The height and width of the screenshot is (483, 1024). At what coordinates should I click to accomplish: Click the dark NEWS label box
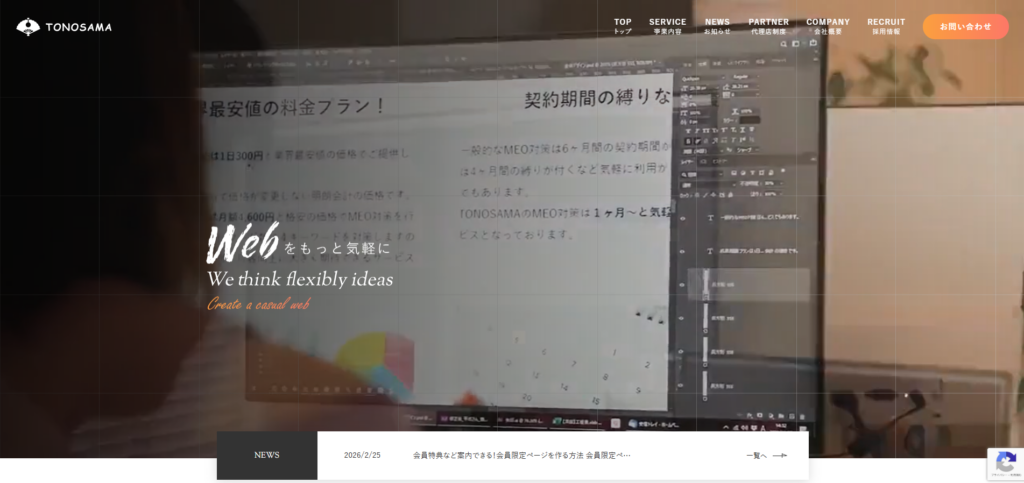point(267,455)
